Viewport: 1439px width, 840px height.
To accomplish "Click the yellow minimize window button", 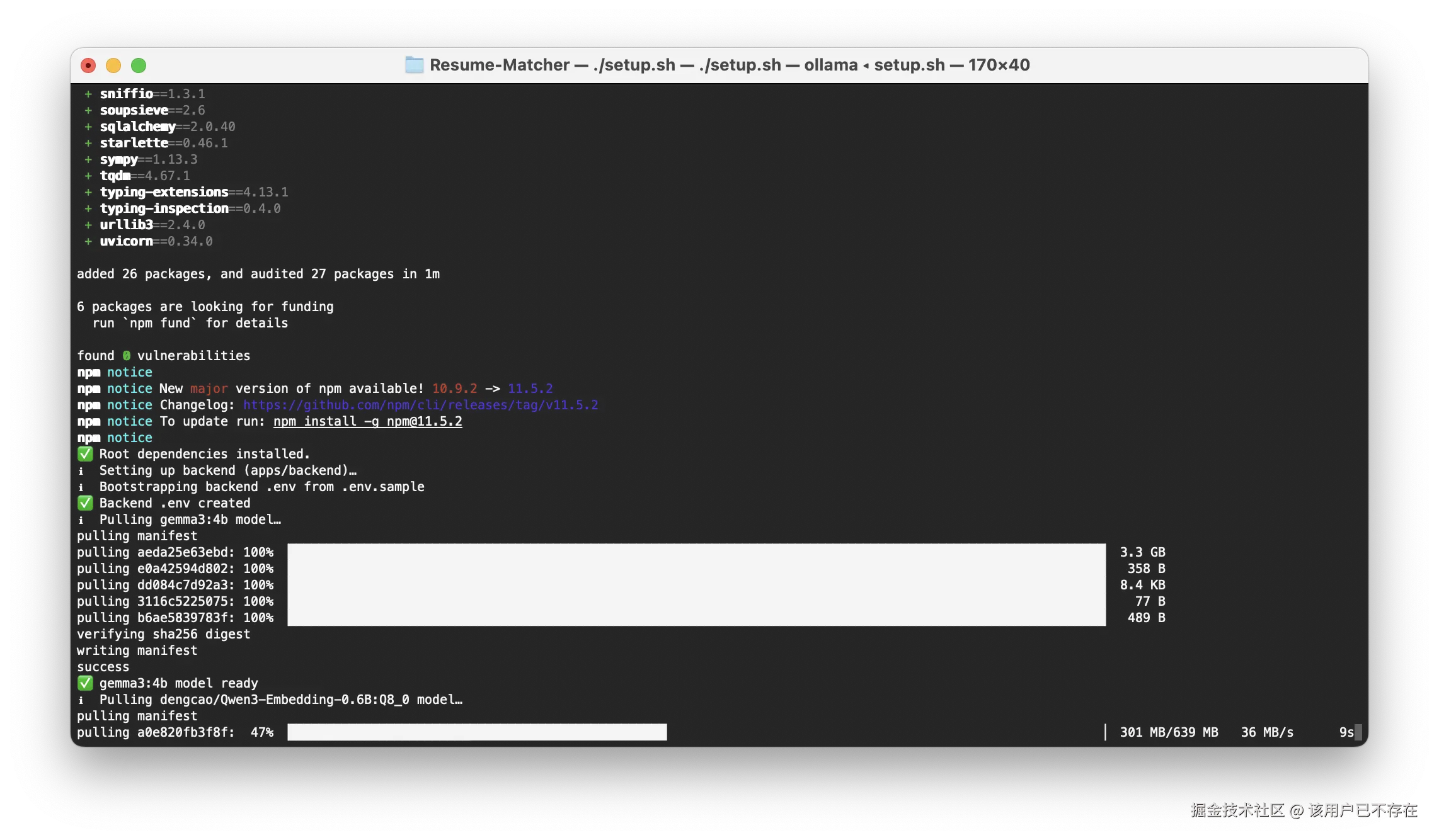I will [x=113, y=65].
